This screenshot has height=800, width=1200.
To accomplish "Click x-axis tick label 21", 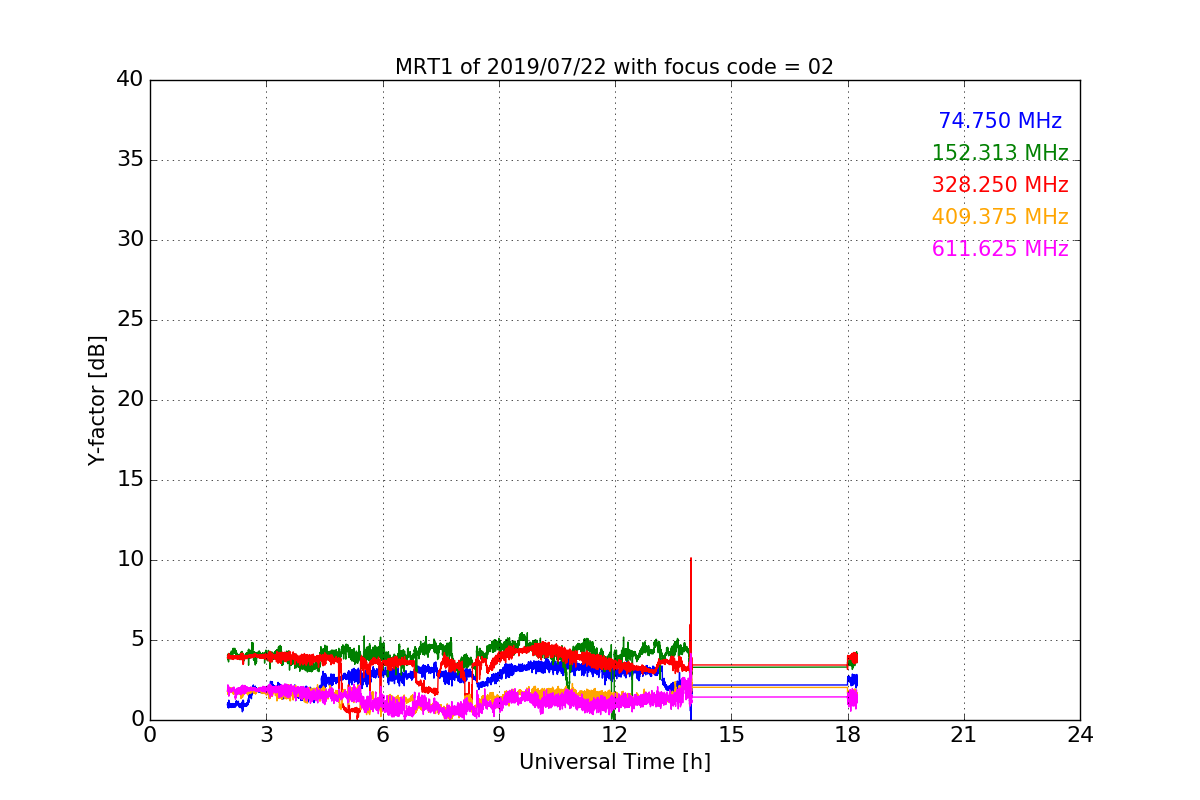I will pyautogui.click(x=964, y=735).
